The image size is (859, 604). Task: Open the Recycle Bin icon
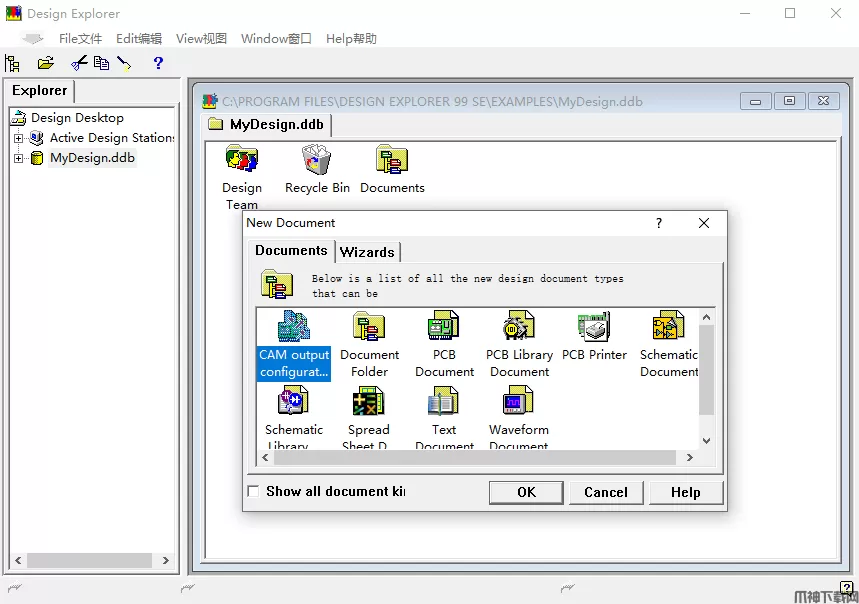click(x=317, y=161)
